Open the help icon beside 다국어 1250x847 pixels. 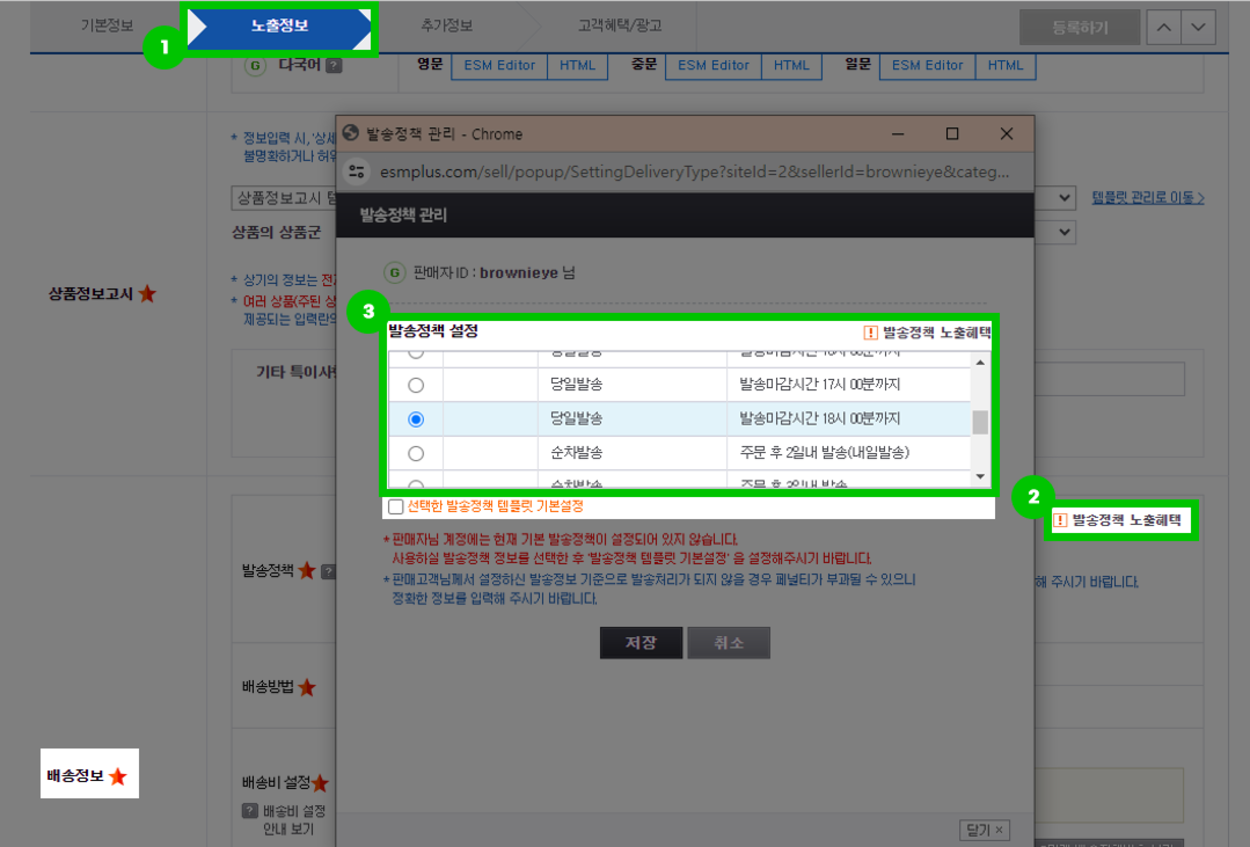334,66
